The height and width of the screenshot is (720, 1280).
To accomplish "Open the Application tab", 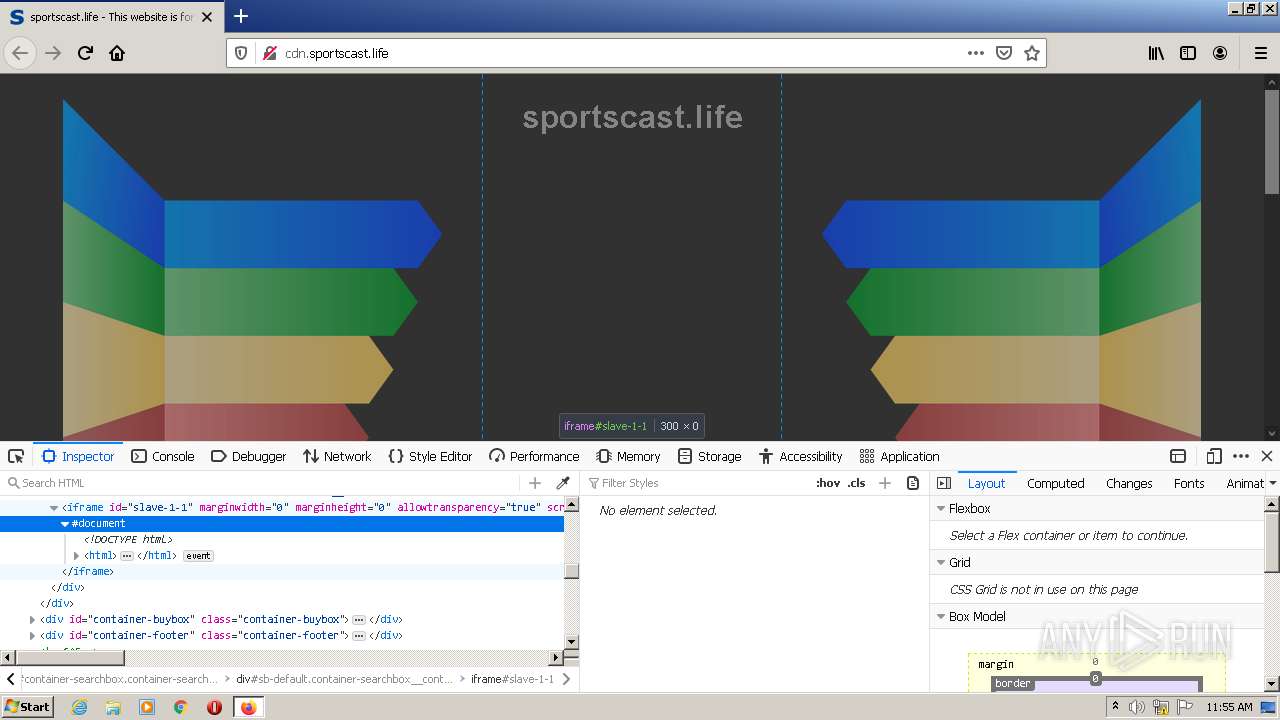I will [x=900, y=456].
